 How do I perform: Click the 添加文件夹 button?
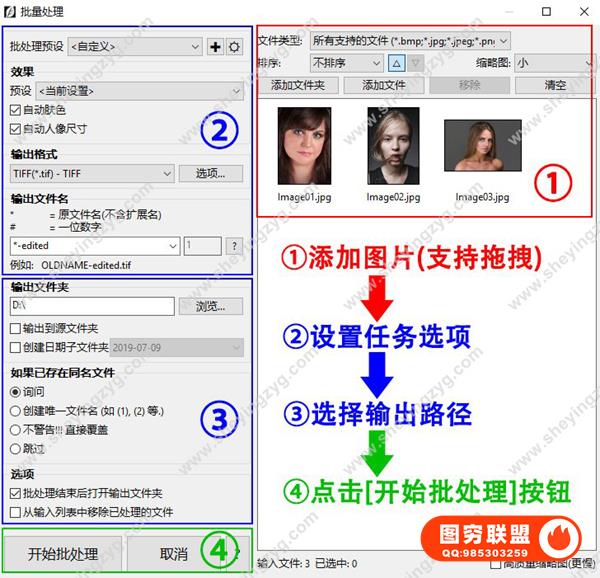click(x=298, y=85)
